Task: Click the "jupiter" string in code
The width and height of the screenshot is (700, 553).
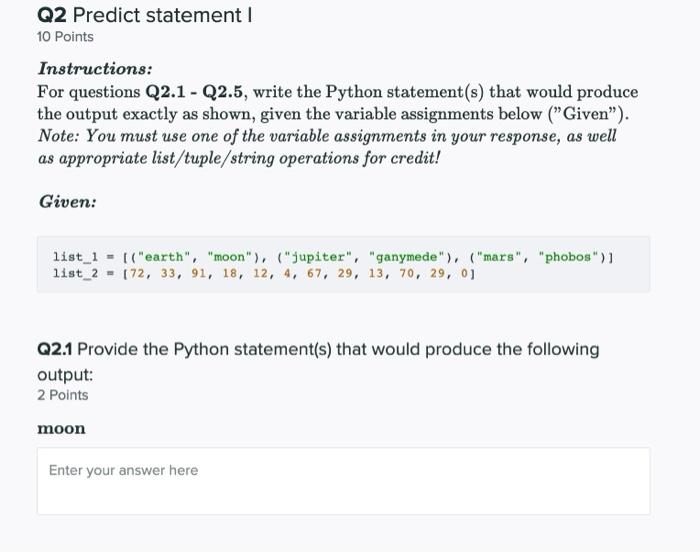Action: pyautogui.click(x=318, y=257)
